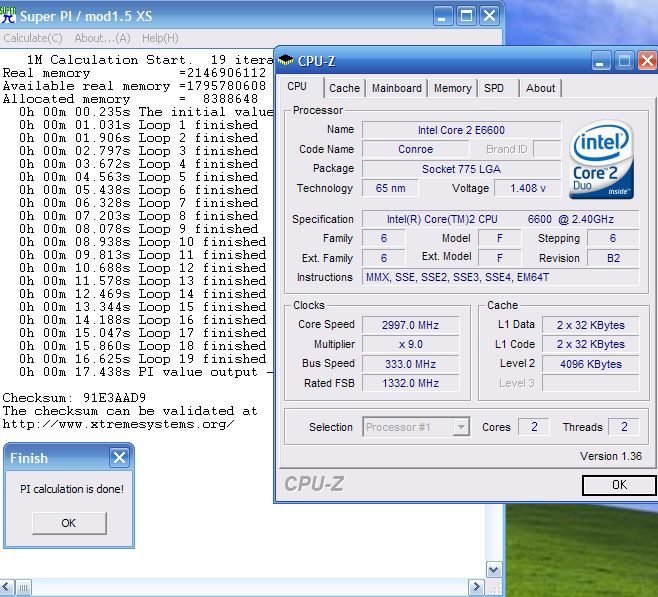Close the Finish dialog
This screenshot has height=597, width=658.
119,457
